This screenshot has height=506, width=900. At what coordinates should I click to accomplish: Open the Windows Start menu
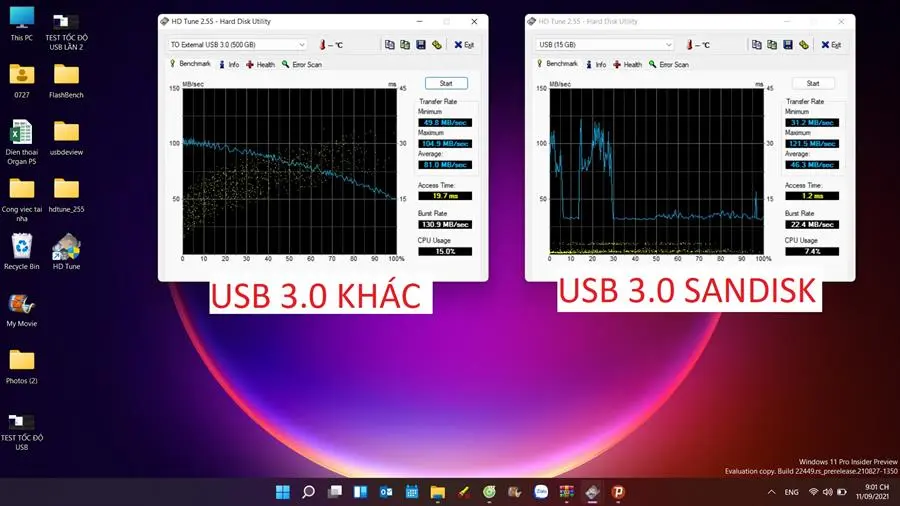click(282, 492)
